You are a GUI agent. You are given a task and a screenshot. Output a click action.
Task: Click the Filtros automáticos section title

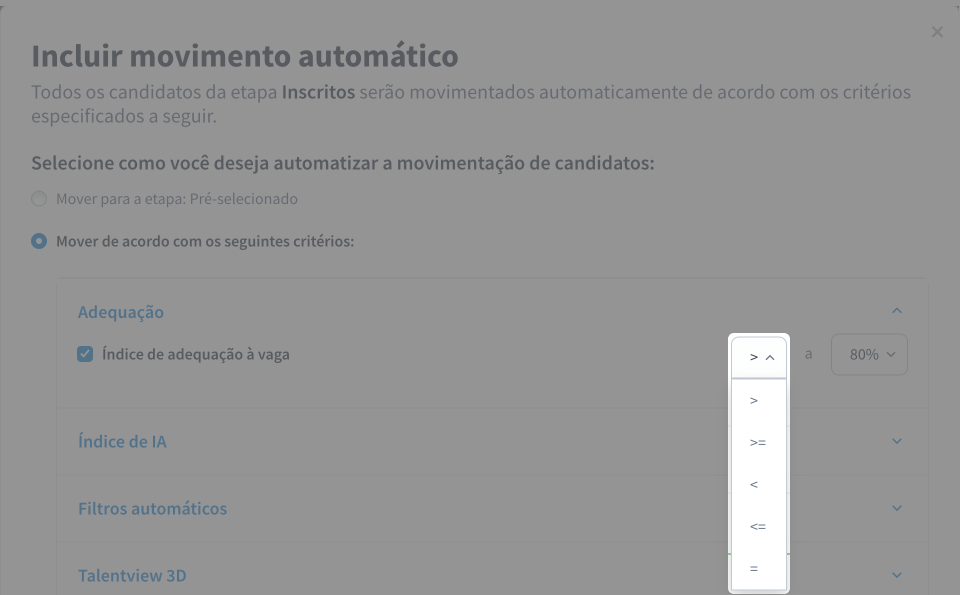click(152, 508)
